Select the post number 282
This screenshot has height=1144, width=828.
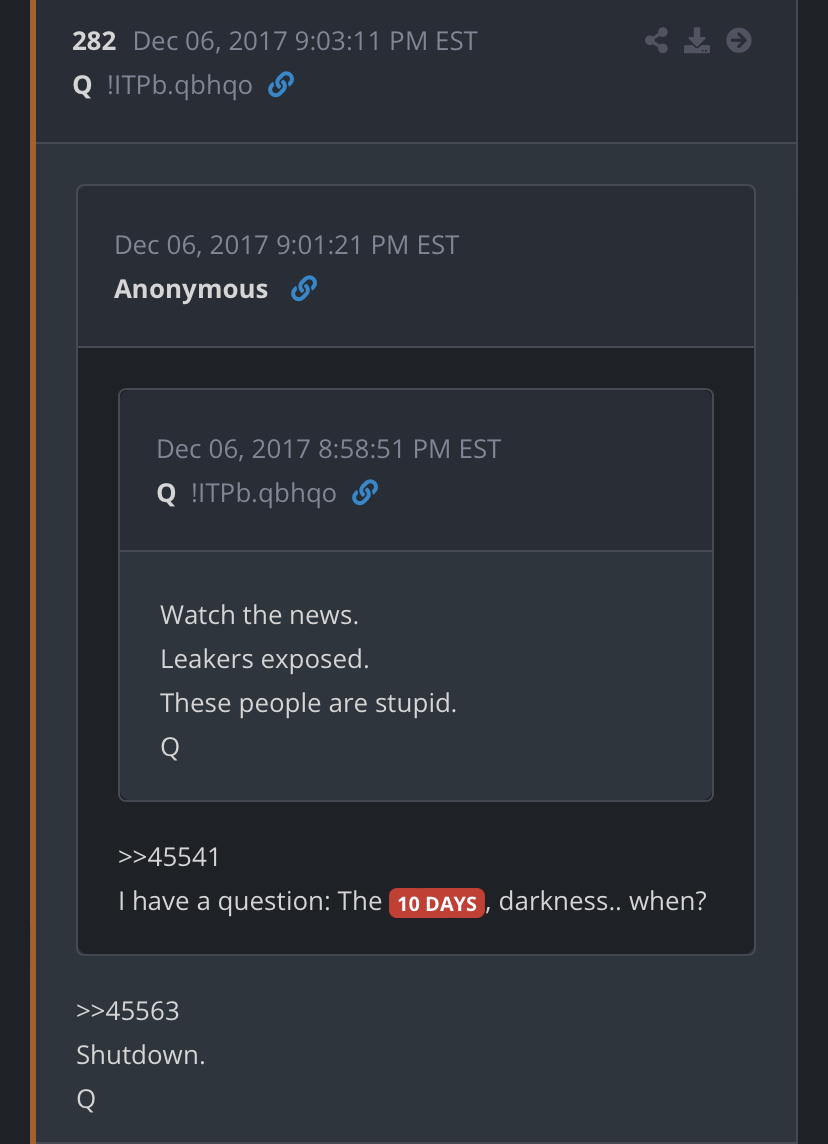(94, 41)
